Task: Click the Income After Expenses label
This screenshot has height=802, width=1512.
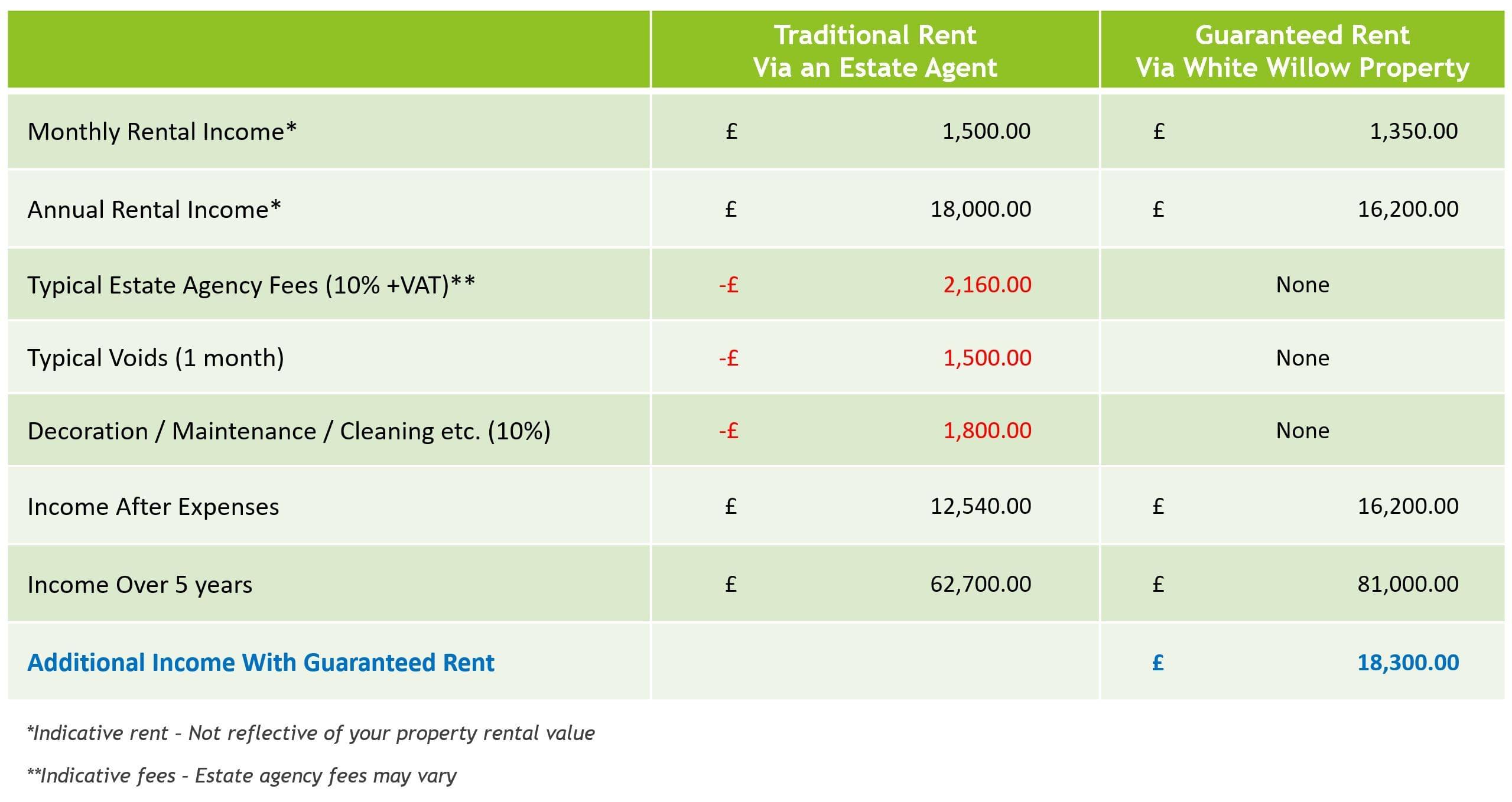Action: coord(153,507)
